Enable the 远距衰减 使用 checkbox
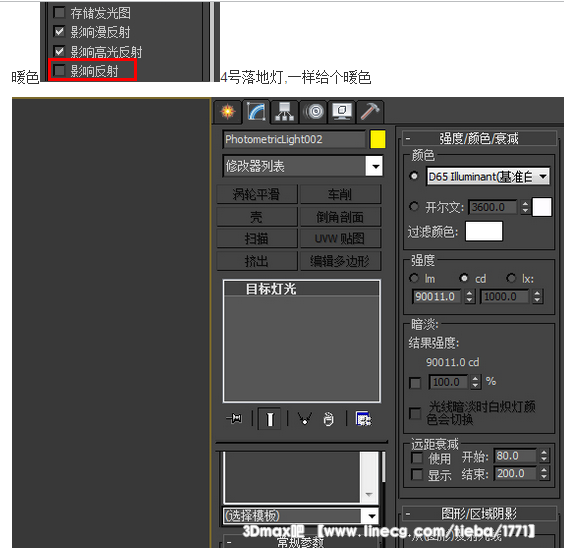 tap(417, 458)
